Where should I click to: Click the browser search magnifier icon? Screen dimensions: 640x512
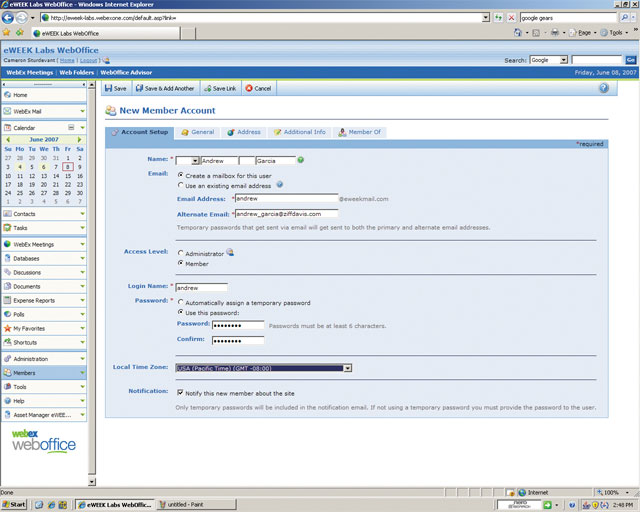[624, 18]
